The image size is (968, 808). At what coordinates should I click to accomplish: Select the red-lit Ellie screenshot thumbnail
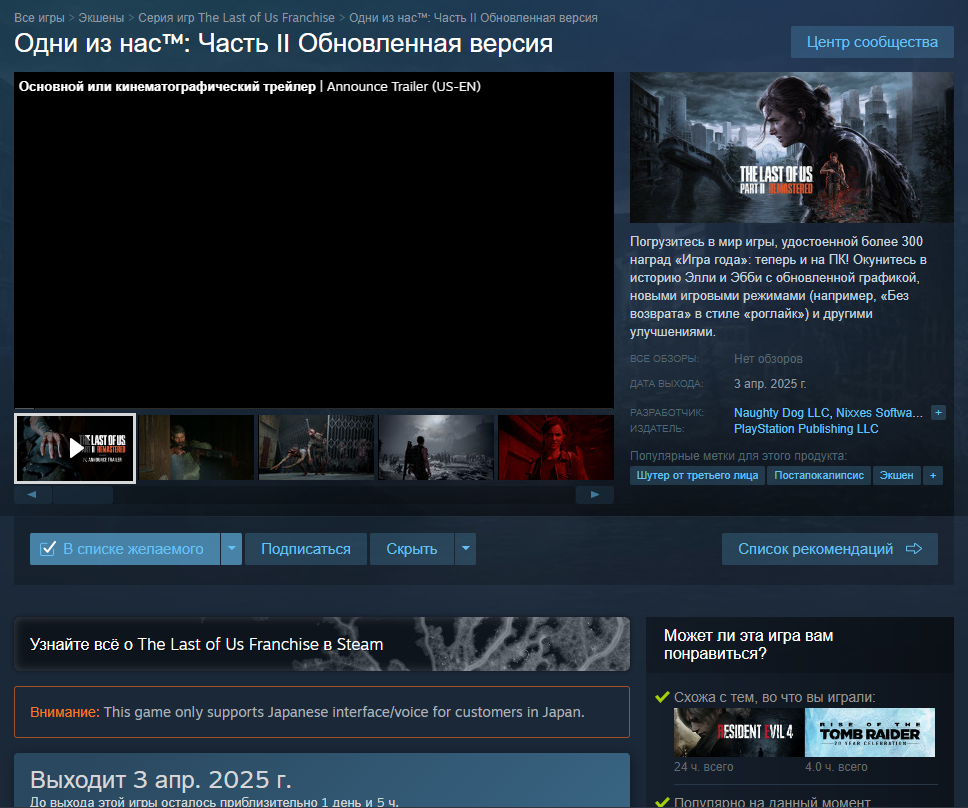coord(556,448)
